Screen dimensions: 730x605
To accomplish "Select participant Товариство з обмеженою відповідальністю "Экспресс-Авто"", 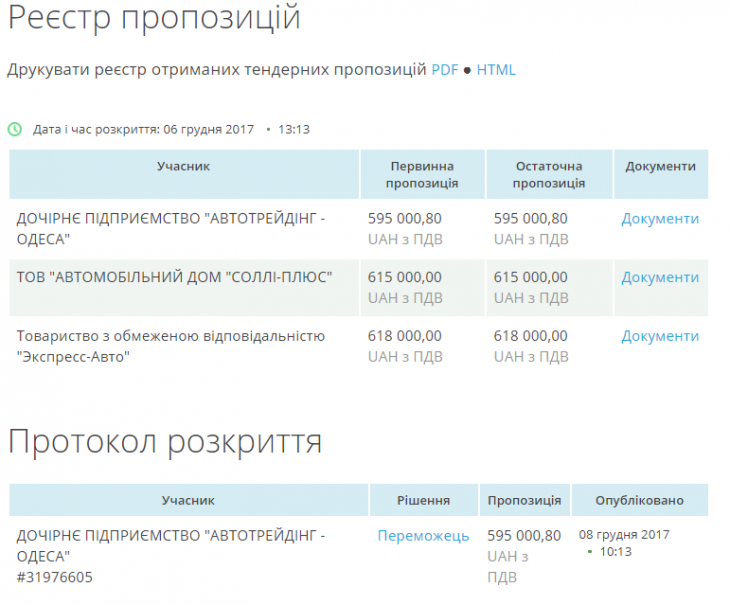I will 171,346.
